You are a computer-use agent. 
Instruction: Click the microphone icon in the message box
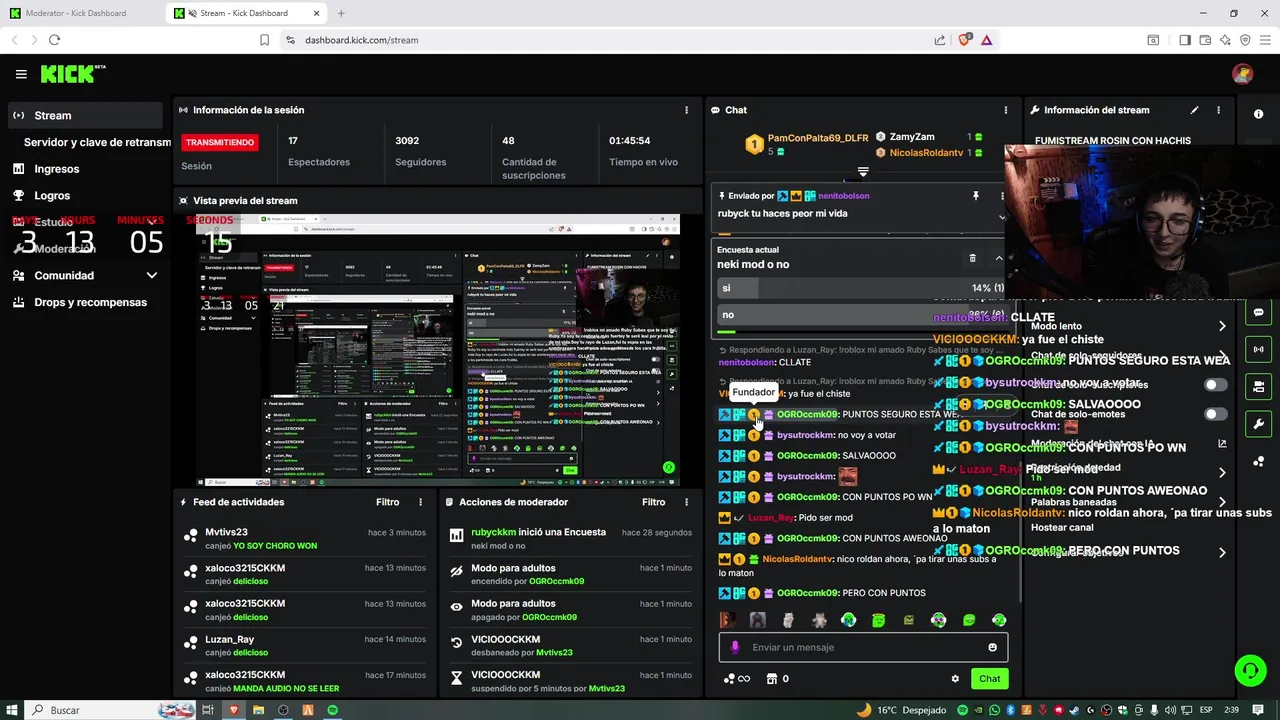pyautogui.click(x=735, y=647)
